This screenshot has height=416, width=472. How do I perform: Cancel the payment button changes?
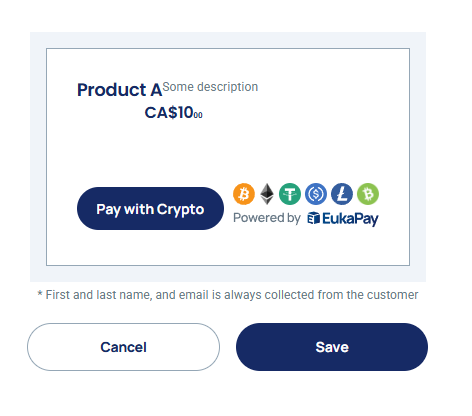coord(123,347)
